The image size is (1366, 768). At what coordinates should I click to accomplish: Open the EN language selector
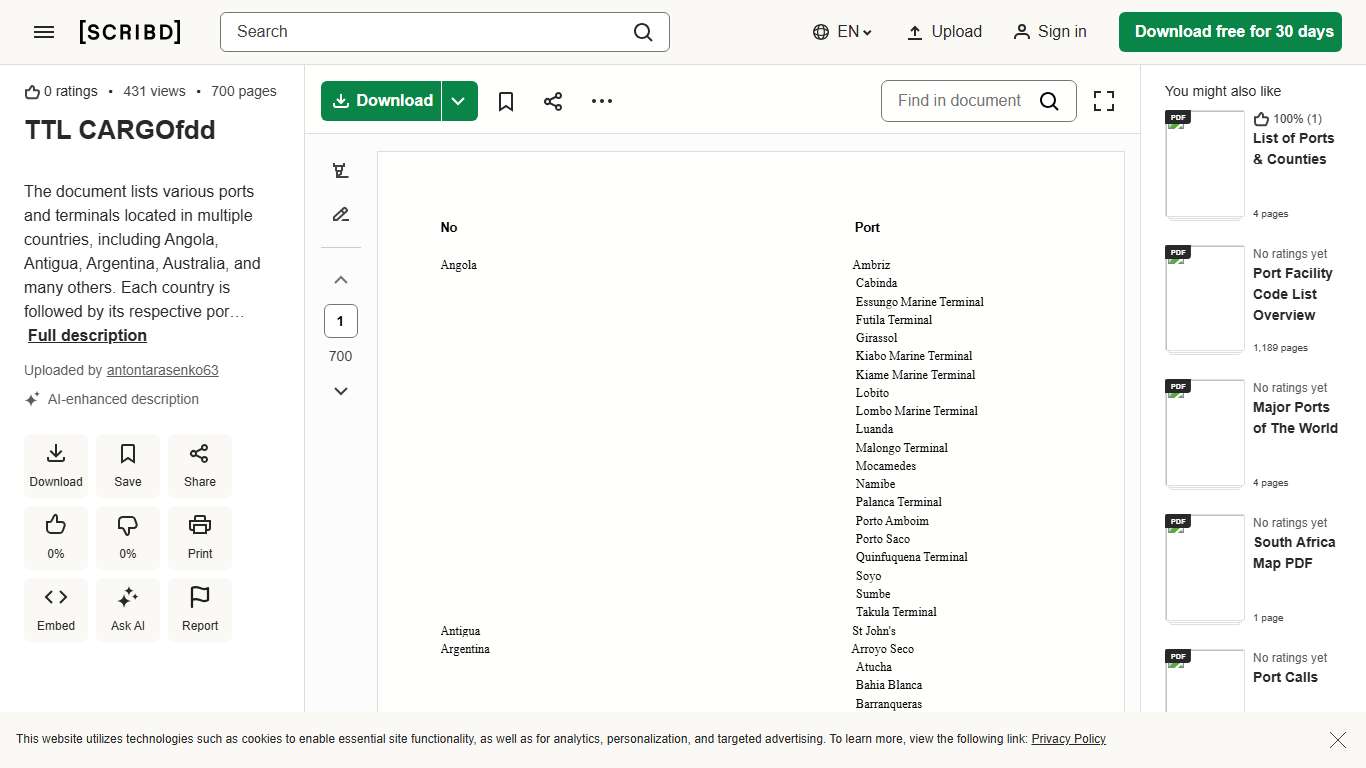point(843,32)
